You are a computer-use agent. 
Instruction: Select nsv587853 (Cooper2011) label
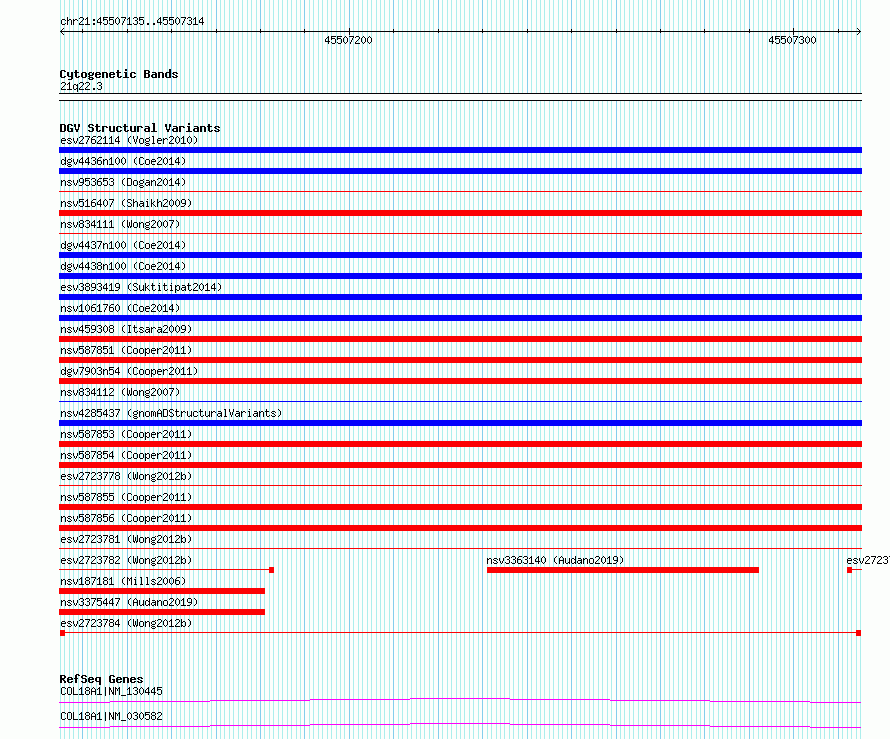pyautogui.click(x=126, y=434)
